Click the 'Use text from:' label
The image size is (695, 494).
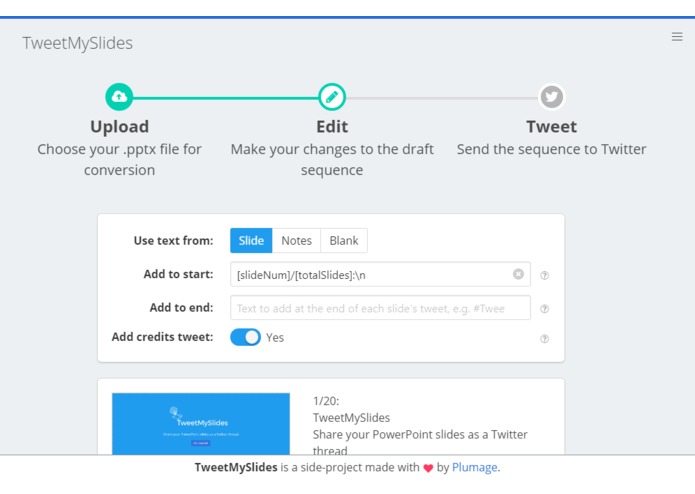click(173, 241)
